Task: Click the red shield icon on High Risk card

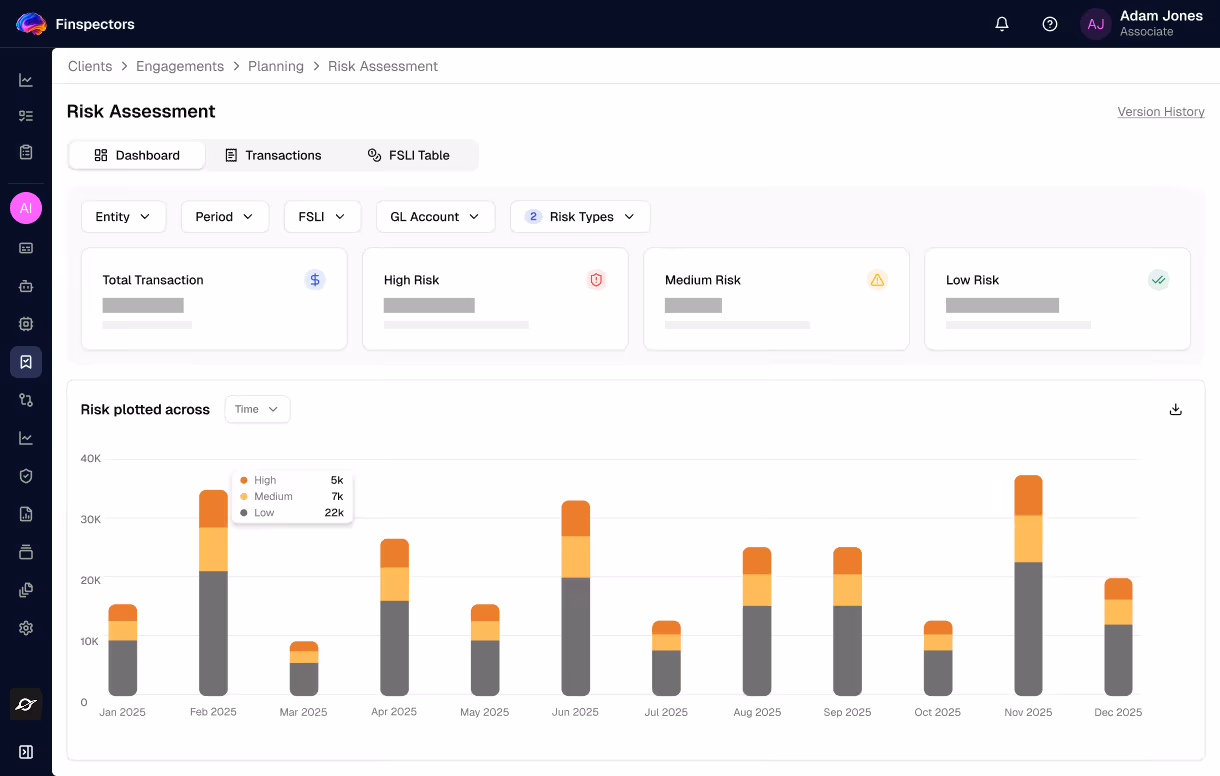Action: pyautogui.click(x=596, y=280)
